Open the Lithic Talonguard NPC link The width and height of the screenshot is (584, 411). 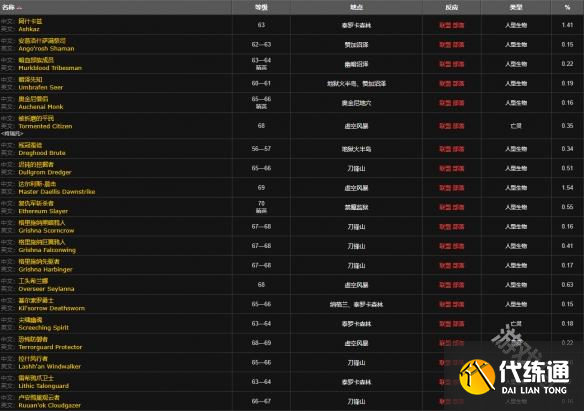[44, 386]
